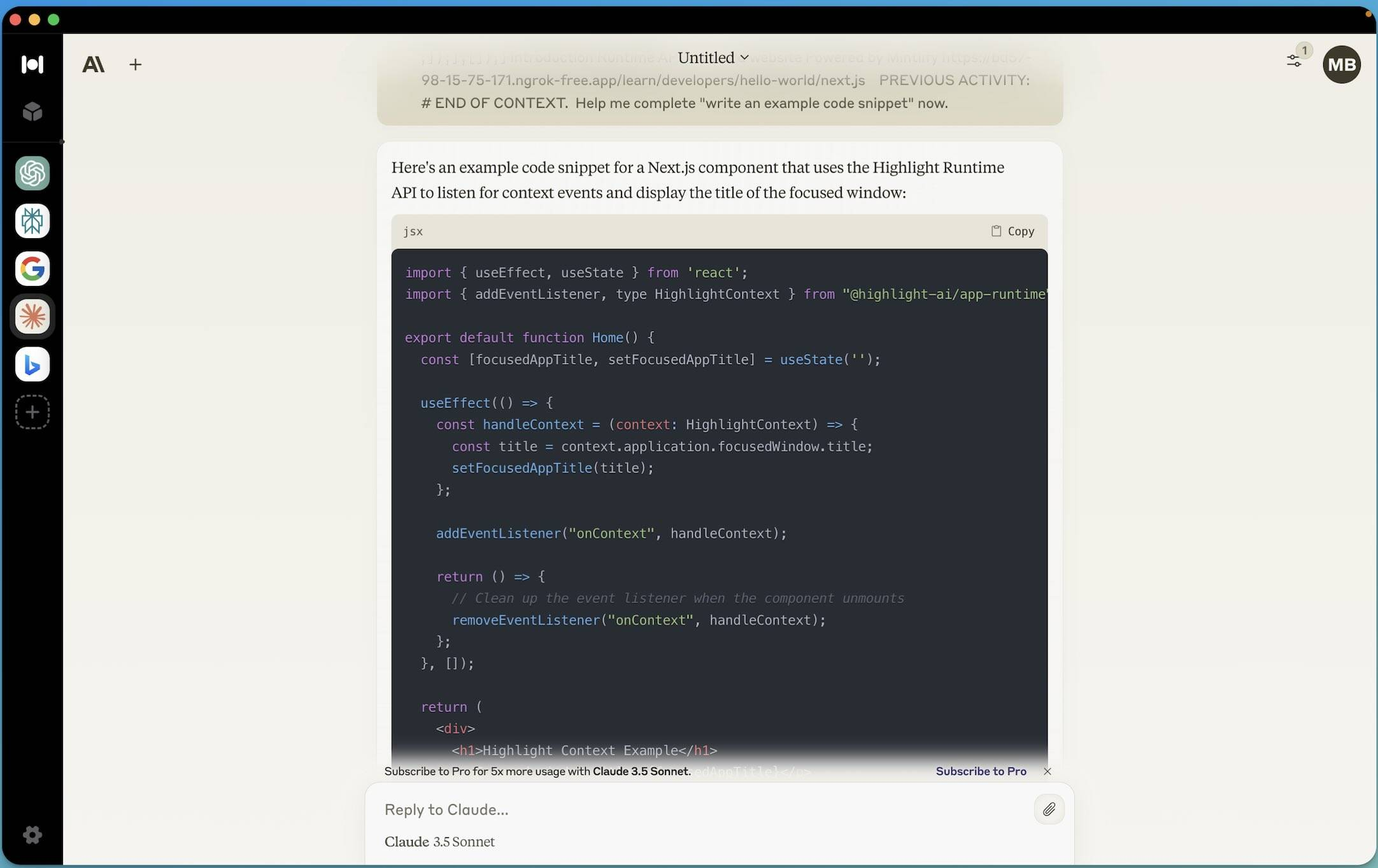Open the Claude app icon in sidebar
Viewport: 1378px width, 868px height.
pos(32,317)
